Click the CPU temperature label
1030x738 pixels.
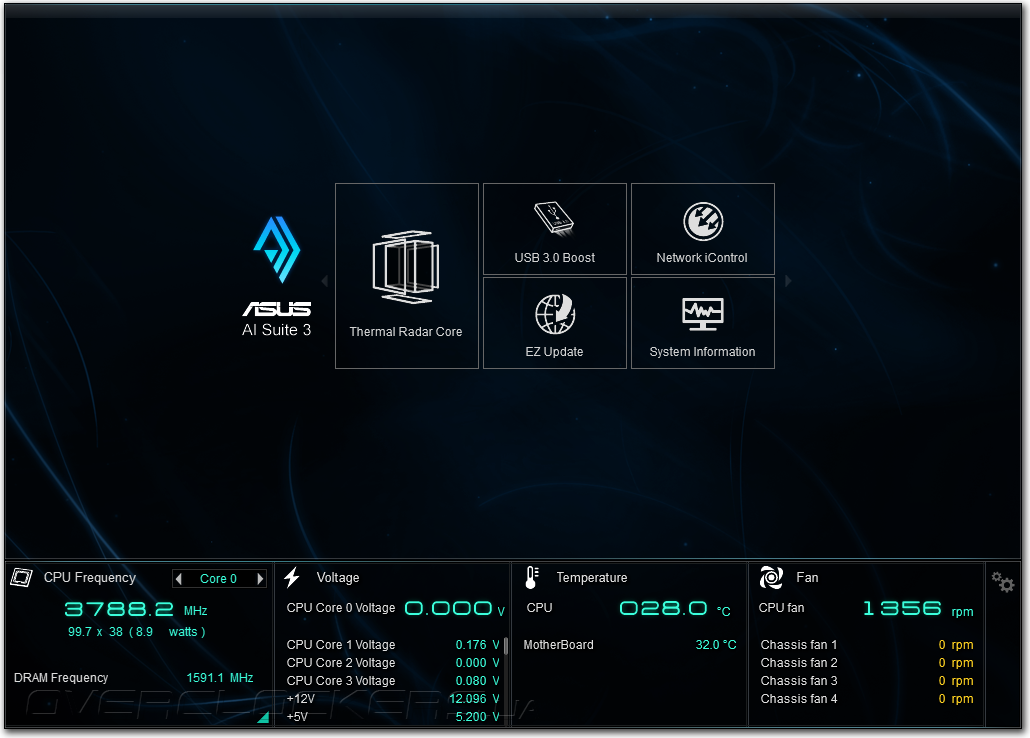pyautogui.click(x=539, y=608)
